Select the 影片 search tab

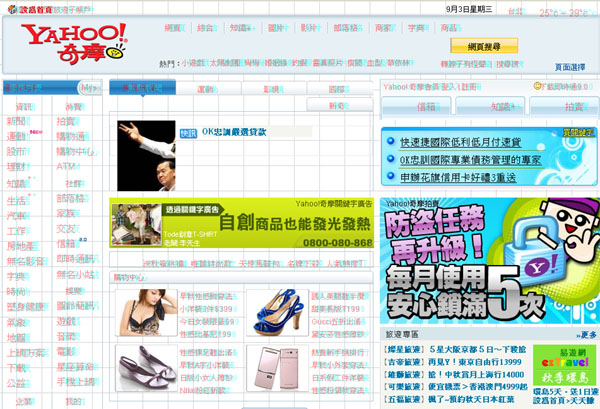(311, 28)
